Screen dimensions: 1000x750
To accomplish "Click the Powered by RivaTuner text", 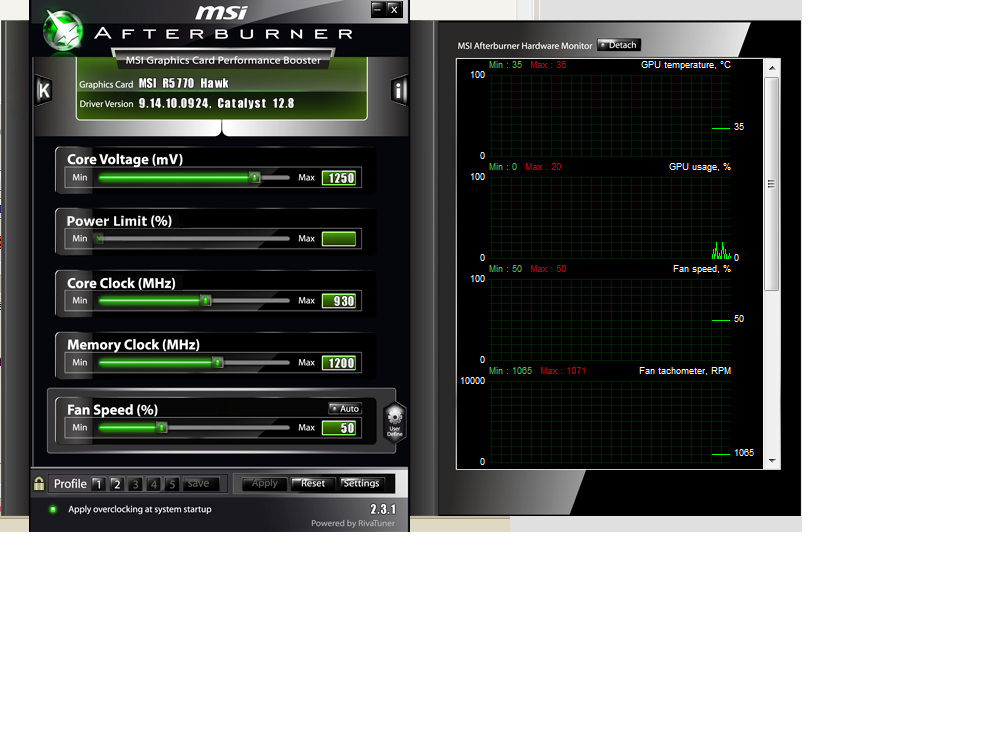I will pyautogui.click(x=353, y=523).
